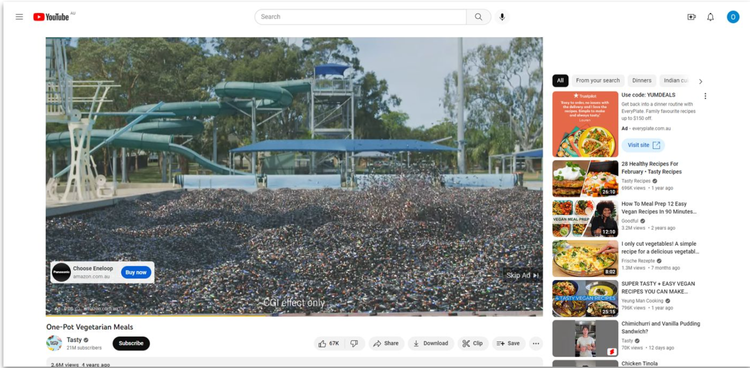The height and width of the screenshot is (368, 750).
Task: Click the search magnifier button
Action: (478, 17)
